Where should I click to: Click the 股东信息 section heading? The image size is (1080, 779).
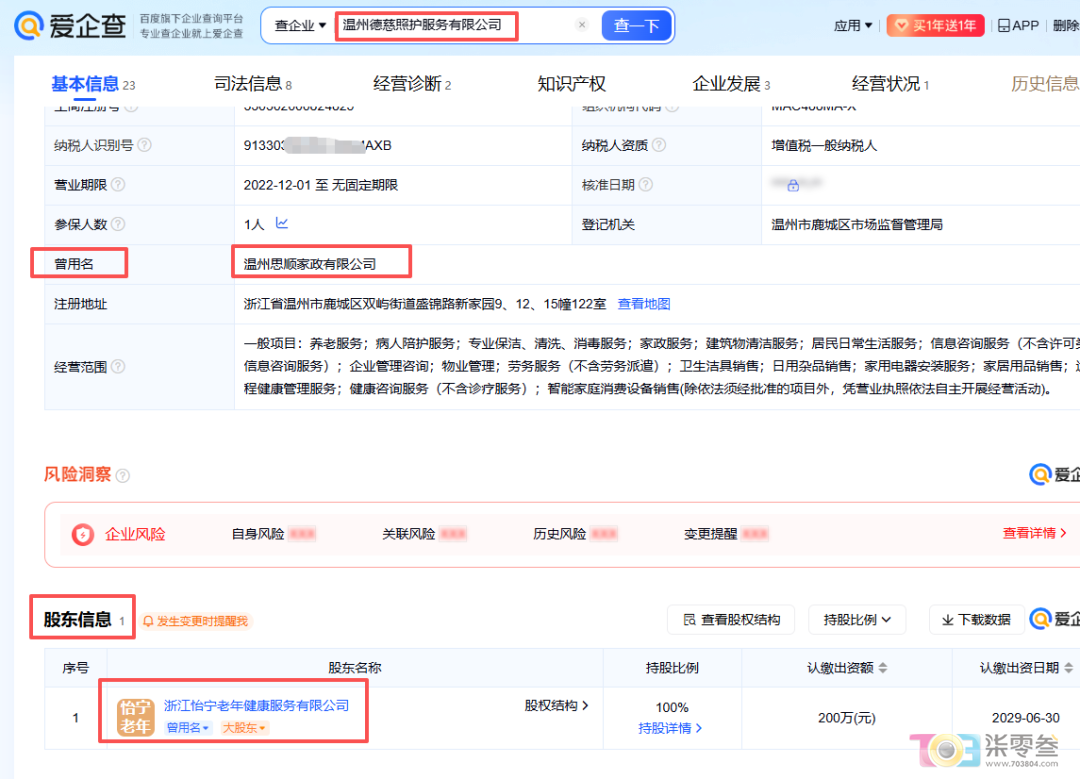(77, 619)
